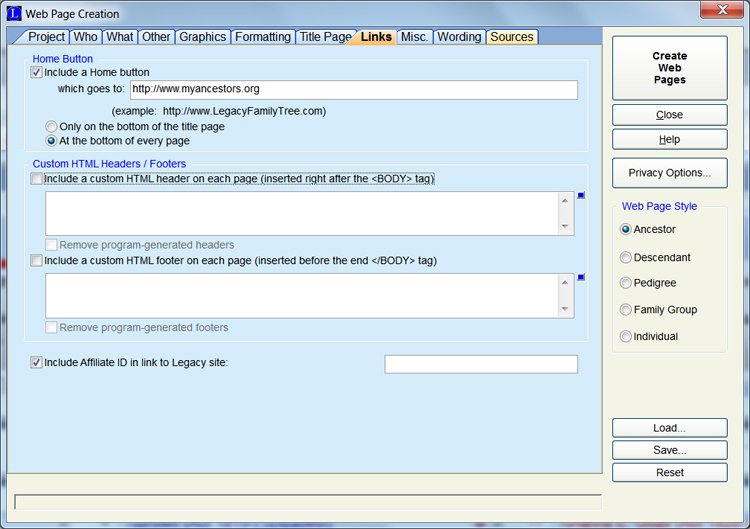750x529 pixels.
Task: Click the Save... button
Action: point(670,450)
